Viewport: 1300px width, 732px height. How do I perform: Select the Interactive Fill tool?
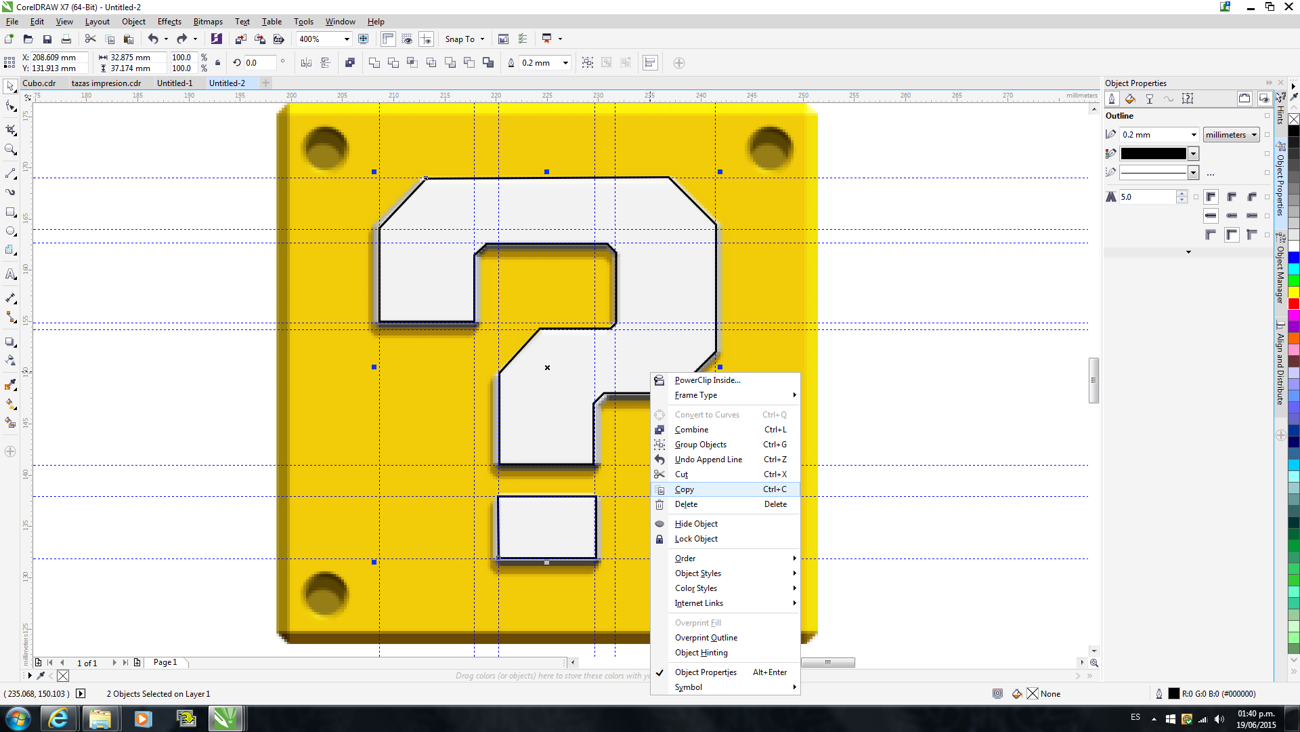point(11,404)
